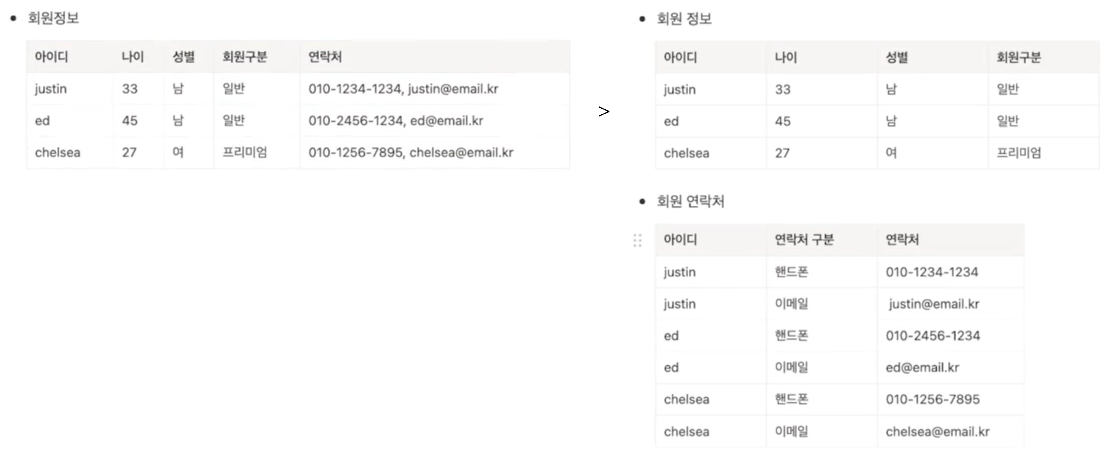Screen dimensions: 1104x461
Task: Select age 45 cell in left table
Action: [139, 121]
